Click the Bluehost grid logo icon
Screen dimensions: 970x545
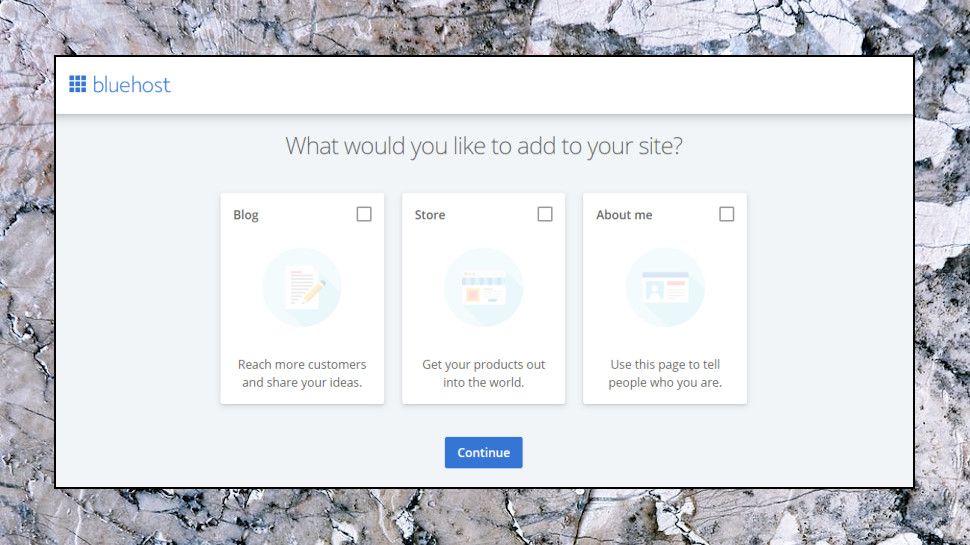[x=77, y=84]
